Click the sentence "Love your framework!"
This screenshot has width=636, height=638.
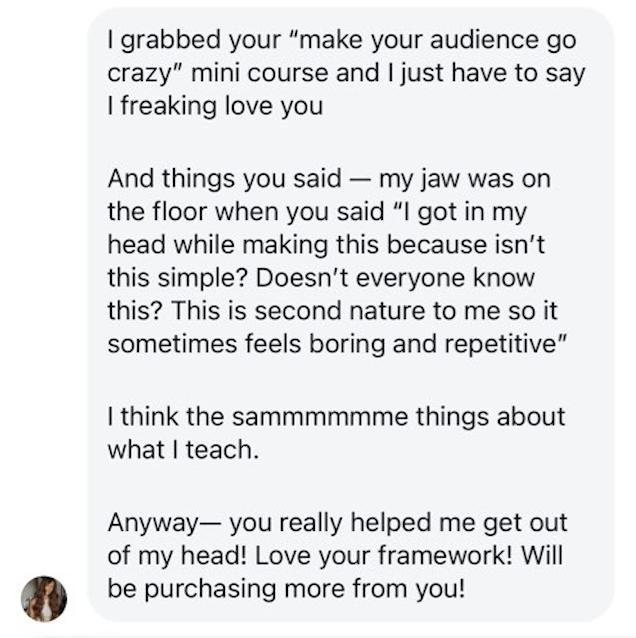point(407,555)
